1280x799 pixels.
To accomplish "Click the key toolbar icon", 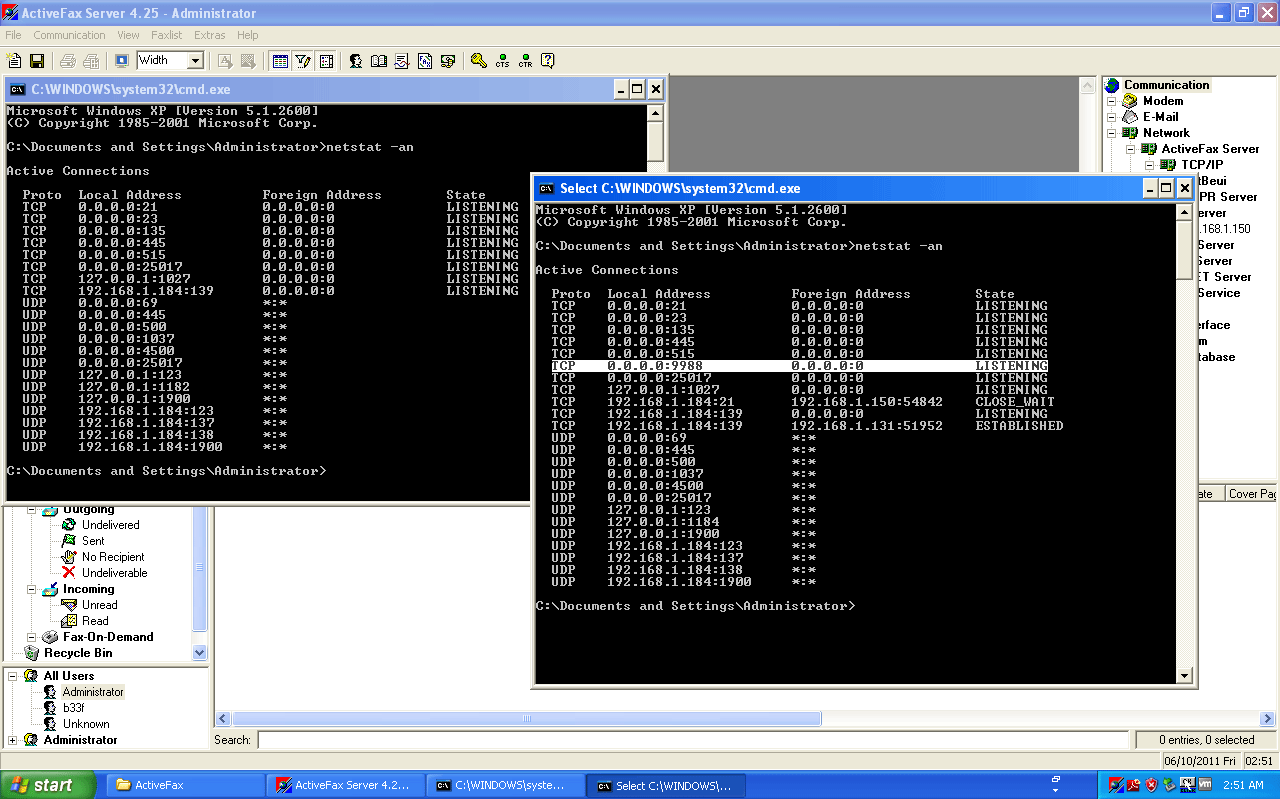I will (479, 61).
